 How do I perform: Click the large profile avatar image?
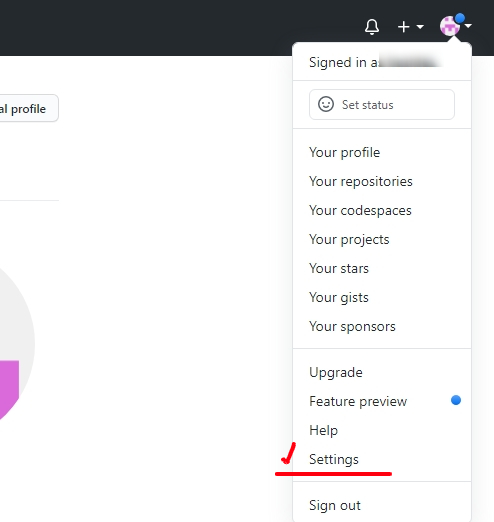tap(17, 343)
